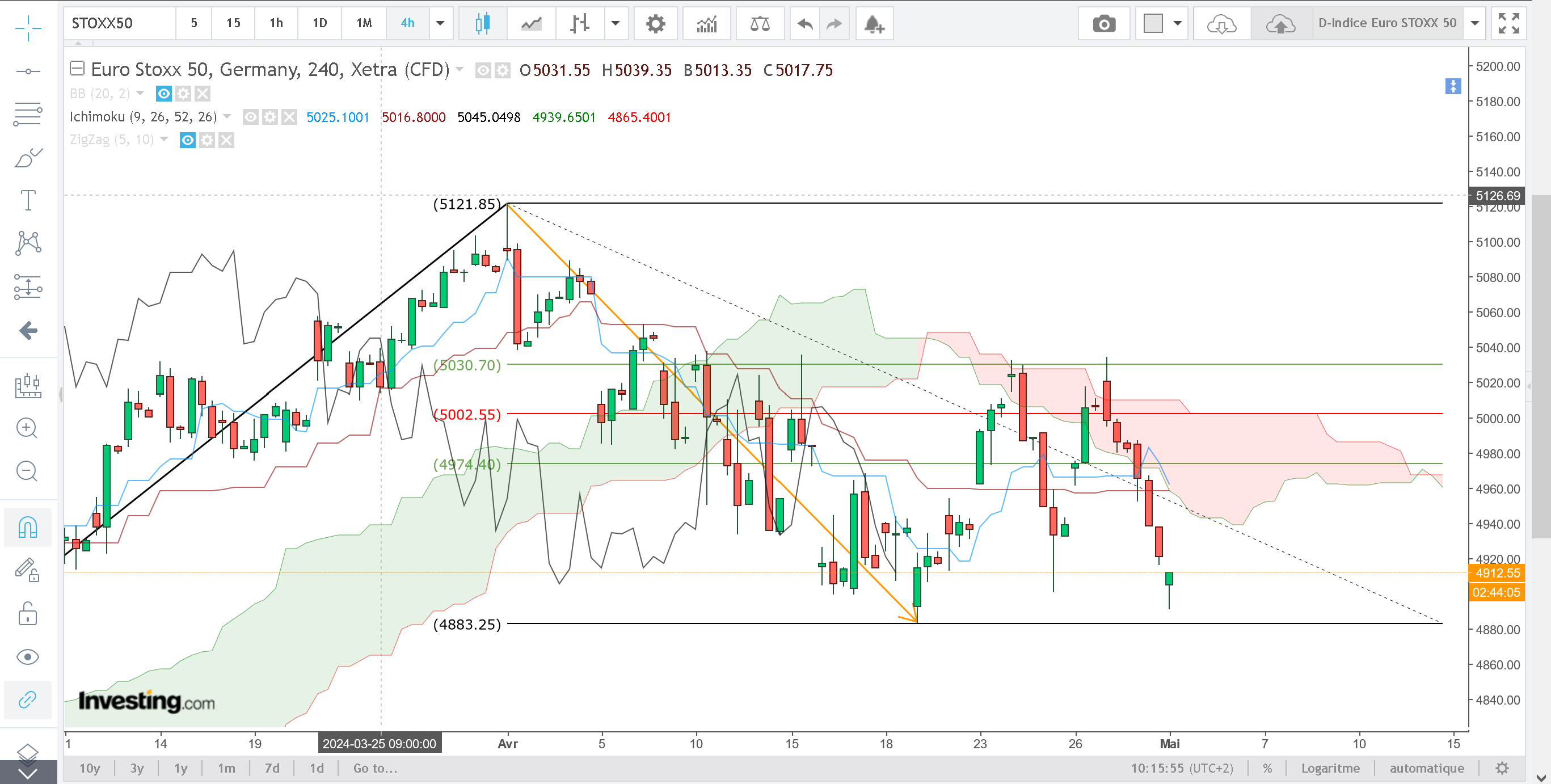Select the candlestick chart style
The image size is (1551, 784).
482,23
